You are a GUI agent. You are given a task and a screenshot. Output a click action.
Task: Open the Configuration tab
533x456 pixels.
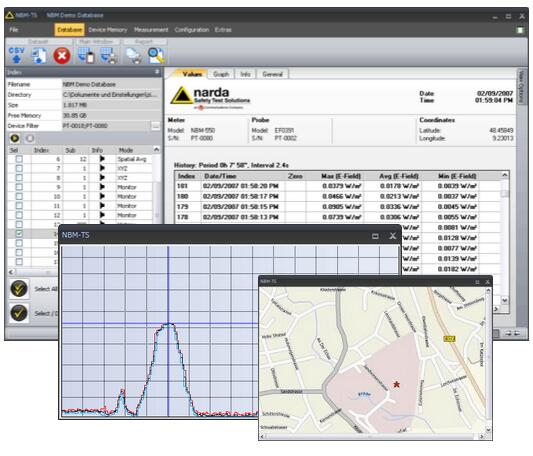click(192, 30)
